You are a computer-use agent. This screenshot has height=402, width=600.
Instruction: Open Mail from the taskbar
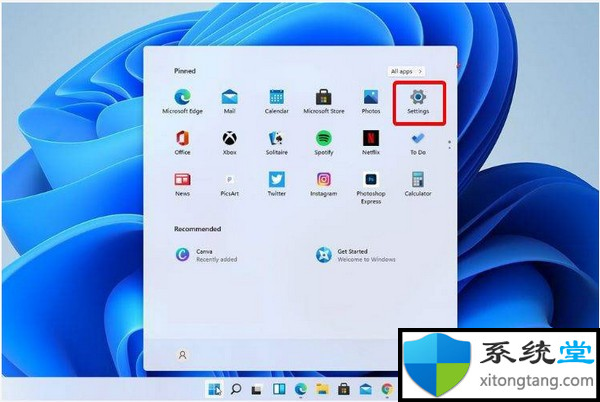(x=365, y=389)
